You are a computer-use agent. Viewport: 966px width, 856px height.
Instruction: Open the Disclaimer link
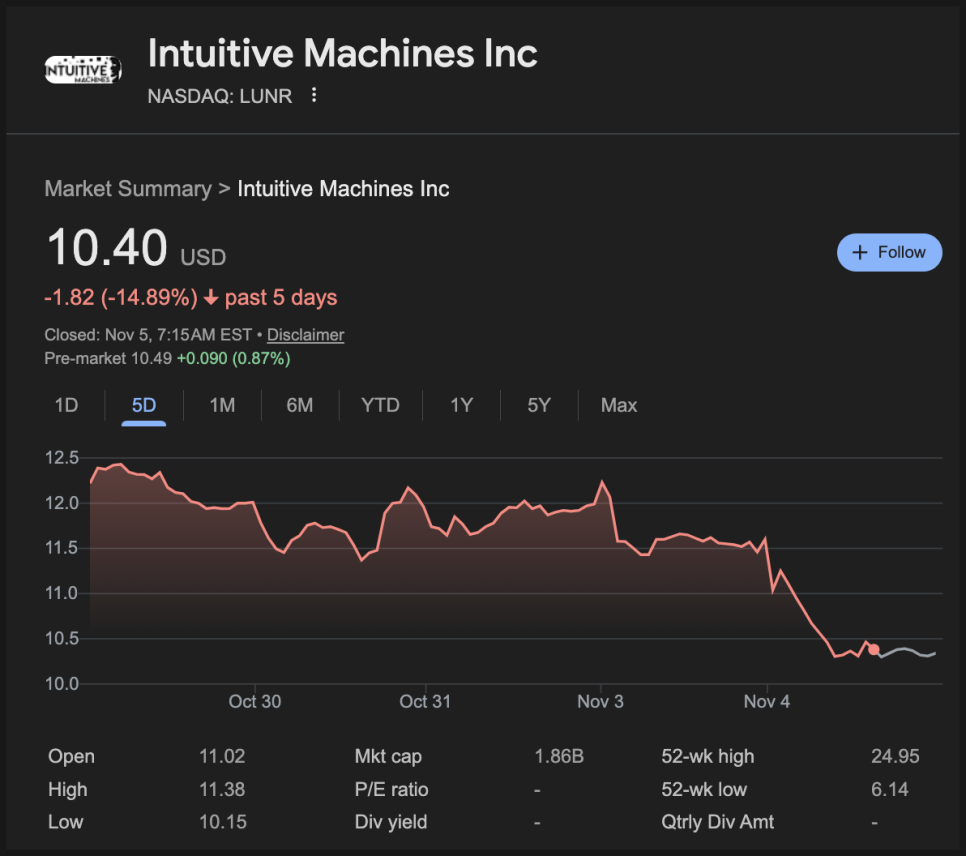click(305, 335)
